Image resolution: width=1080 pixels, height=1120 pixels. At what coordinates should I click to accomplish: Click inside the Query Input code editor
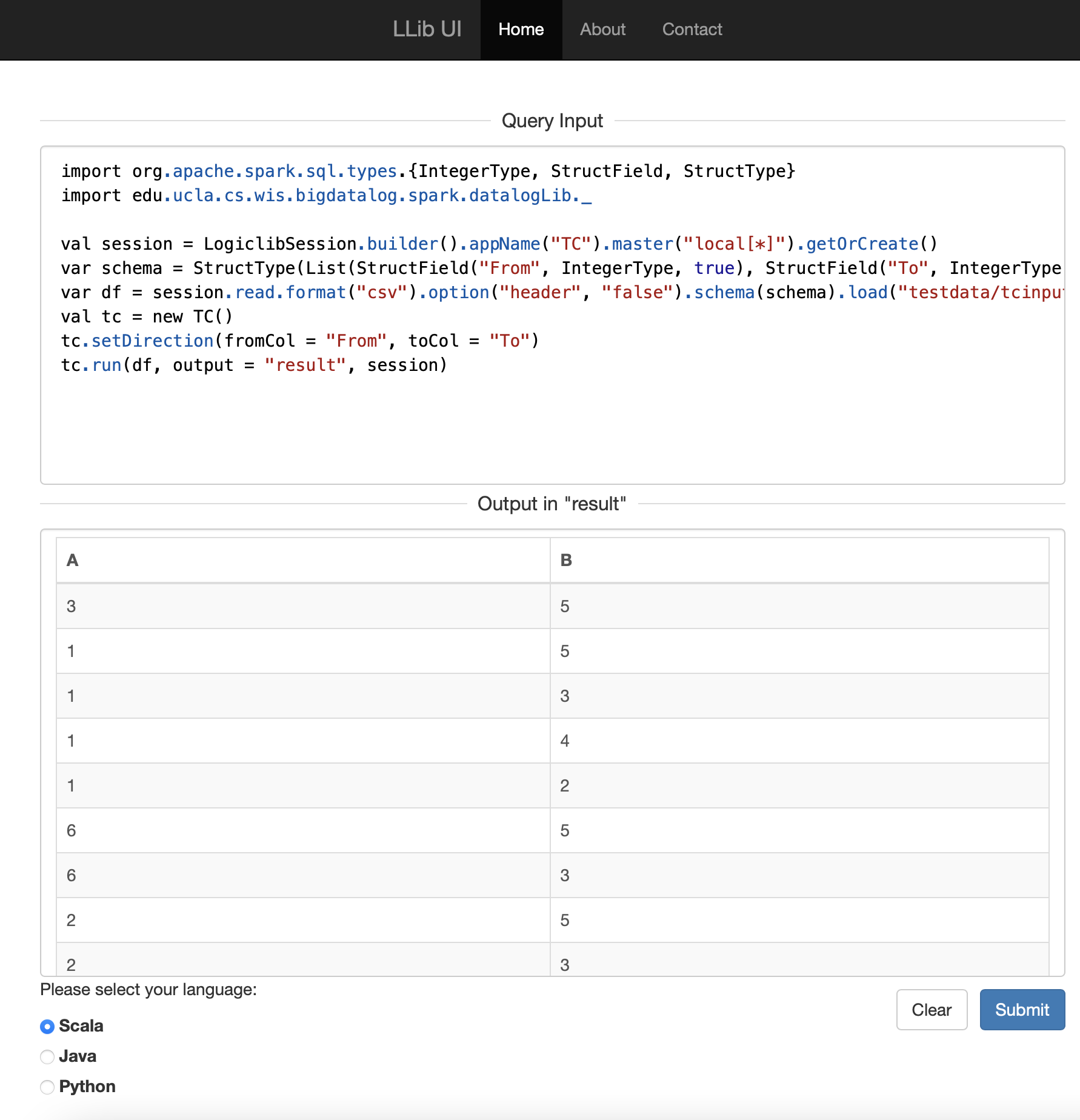coord(552,424)
